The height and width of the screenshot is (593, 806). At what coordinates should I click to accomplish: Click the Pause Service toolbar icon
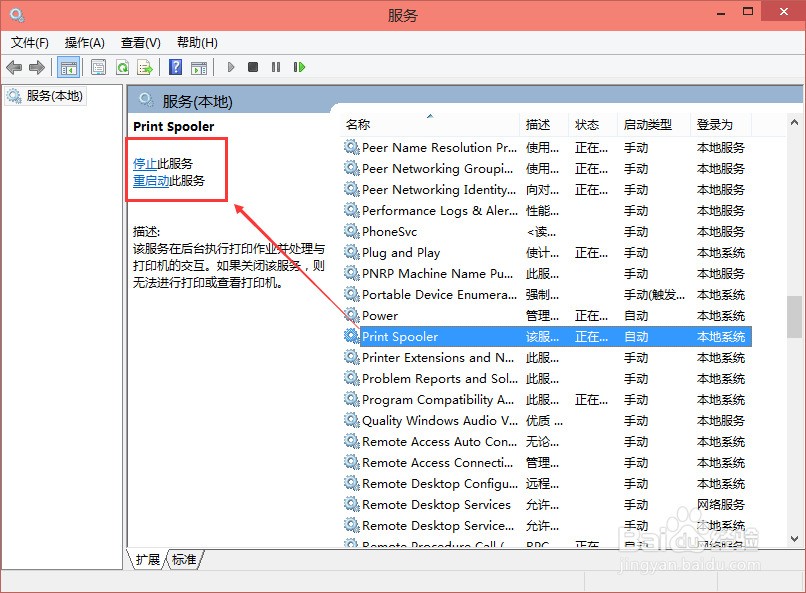coord(276,67)
